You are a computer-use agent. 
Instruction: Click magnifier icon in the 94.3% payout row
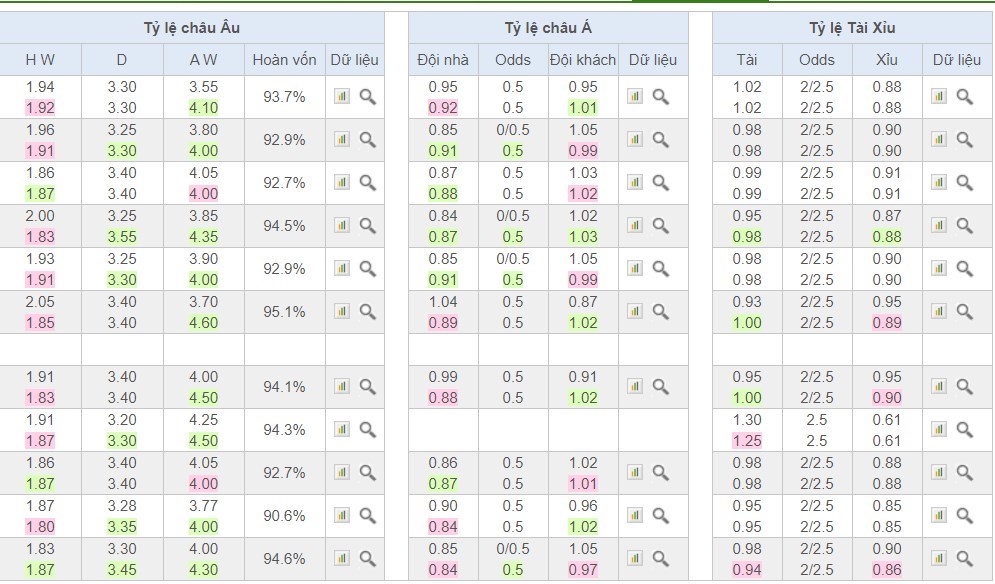[x=368, y=430]
